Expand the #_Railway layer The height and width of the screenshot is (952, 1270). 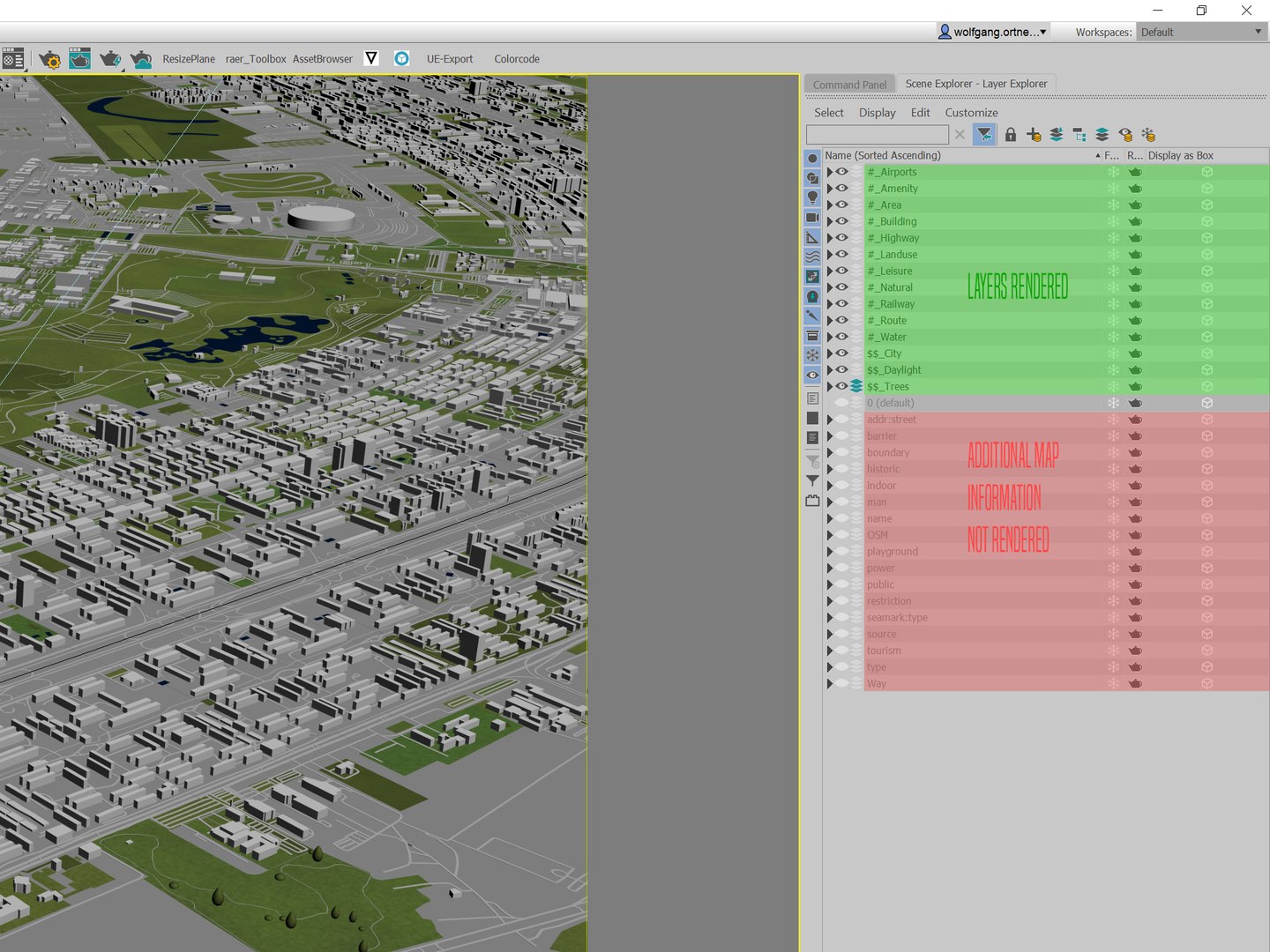(829, 304)
